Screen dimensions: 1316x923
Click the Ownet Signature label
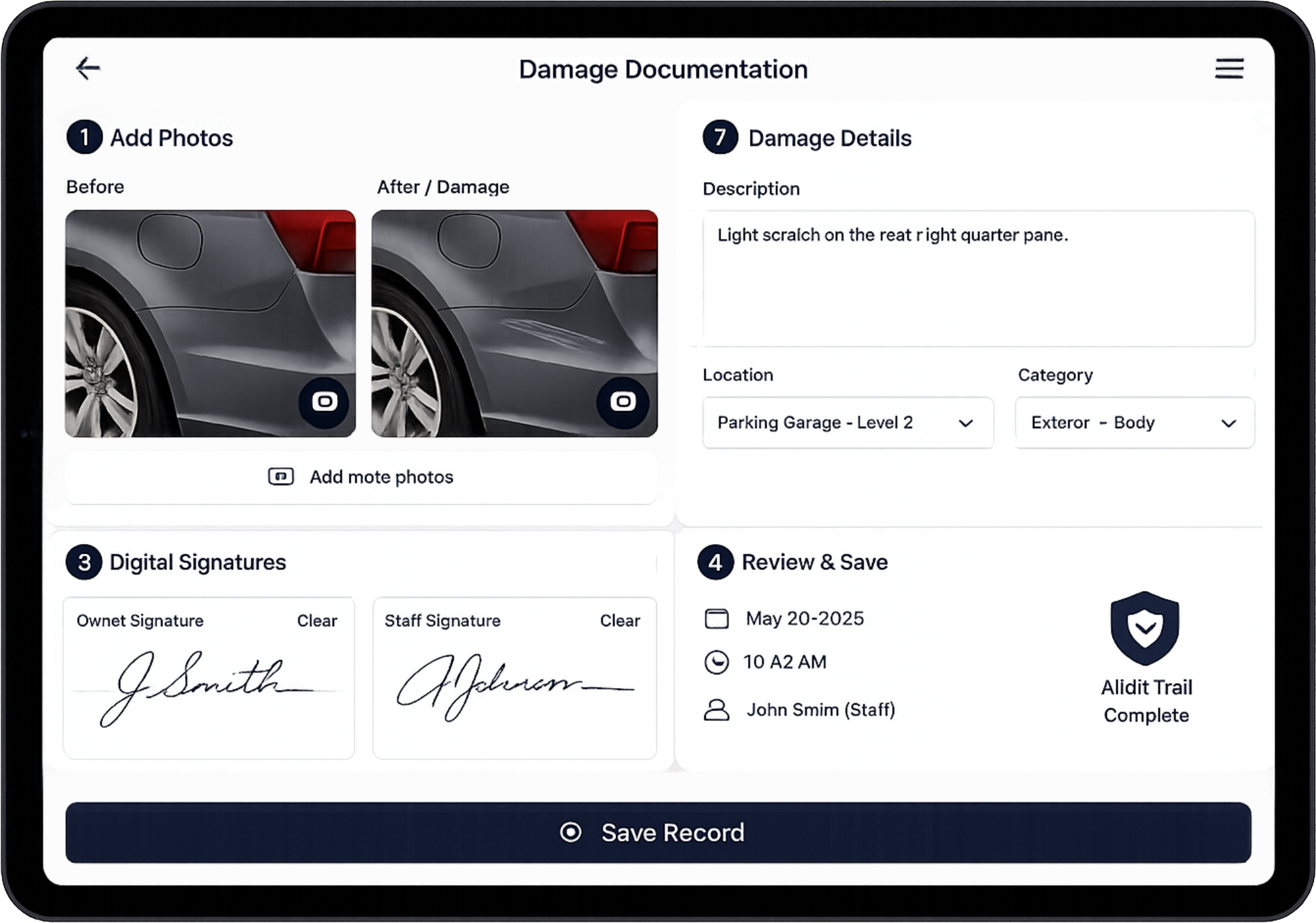140,620
